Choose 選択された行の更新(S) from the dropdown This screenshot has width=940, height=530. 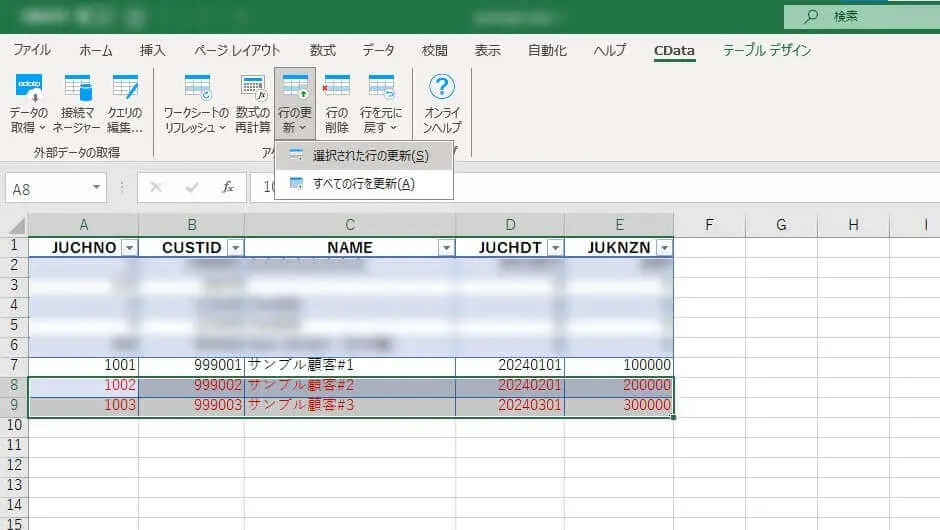[364, 156]
